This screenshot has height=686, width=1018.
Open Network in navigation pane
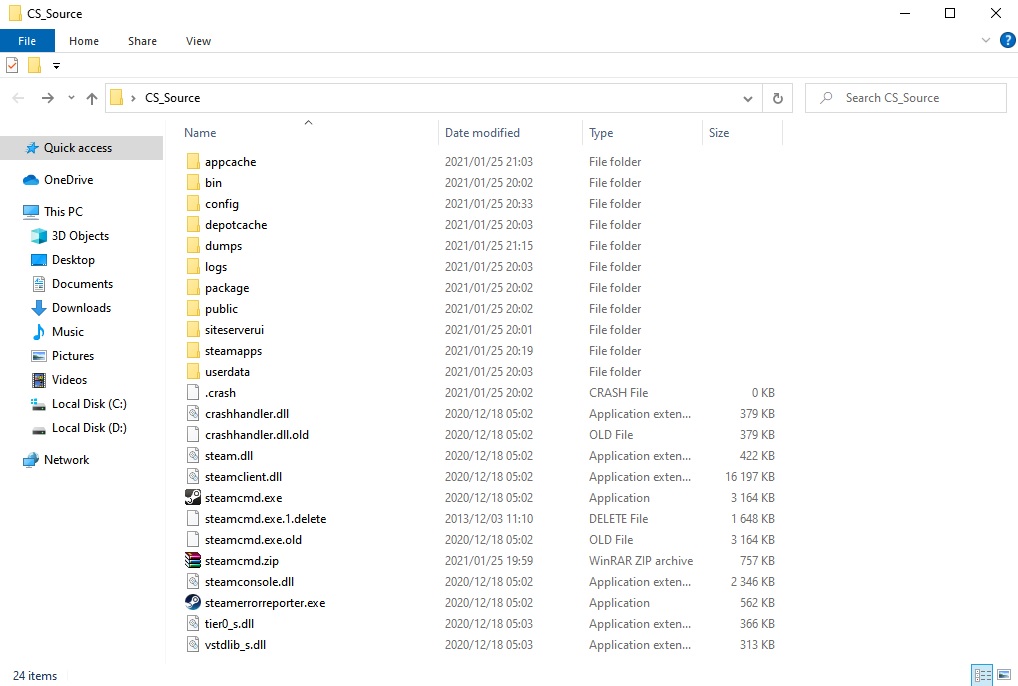66,459
